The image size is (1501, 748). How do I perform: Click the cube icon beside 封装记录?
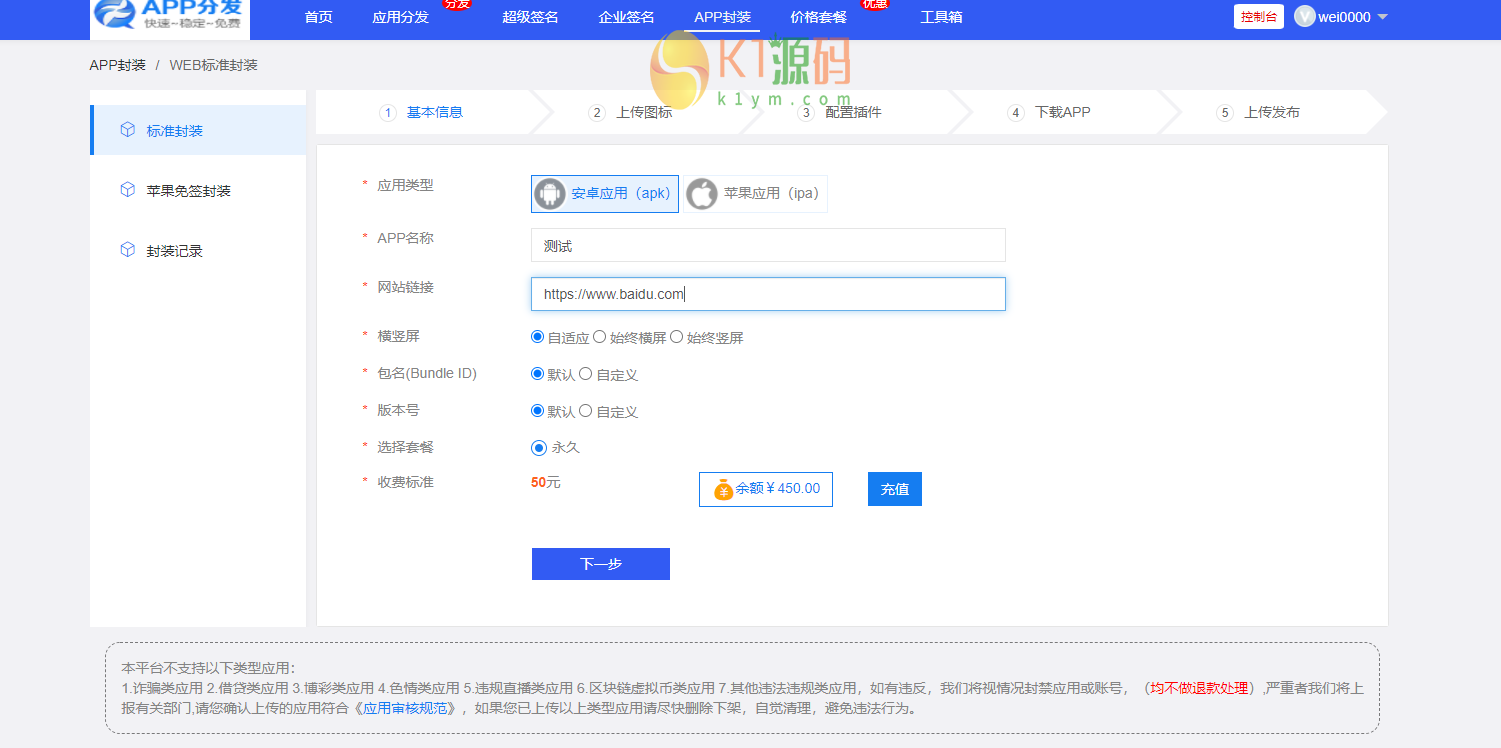pyautogui.click(x=127, y=250)
